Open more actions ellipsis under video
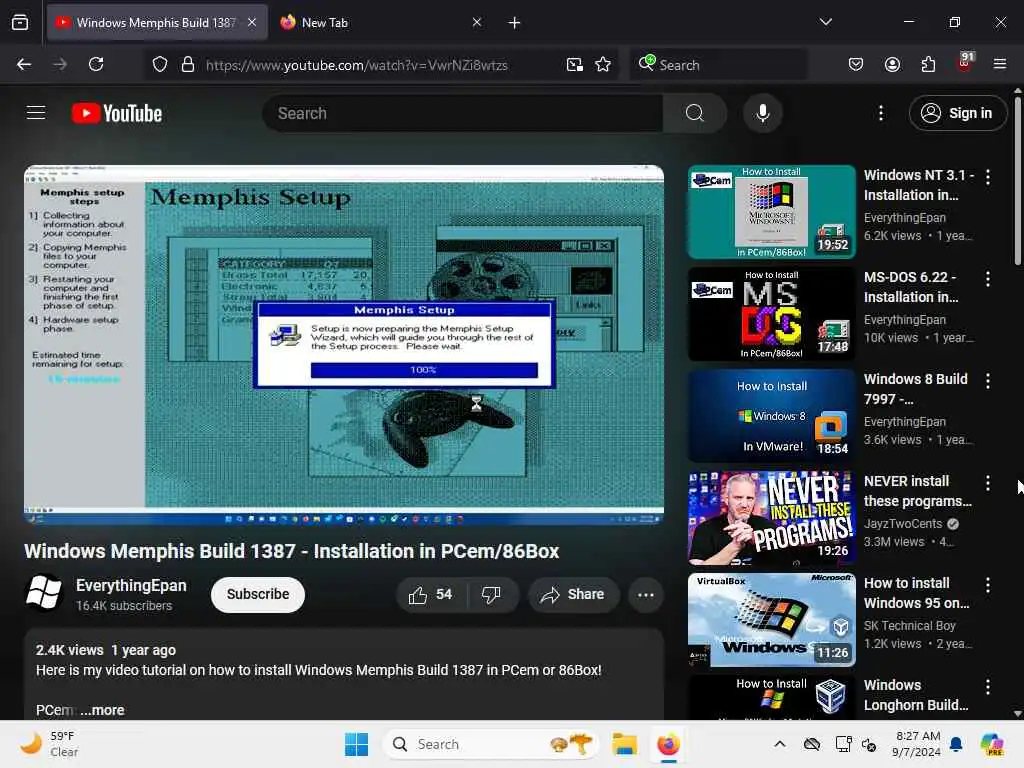Screen dimensions: 1024x768 point(646,595)
